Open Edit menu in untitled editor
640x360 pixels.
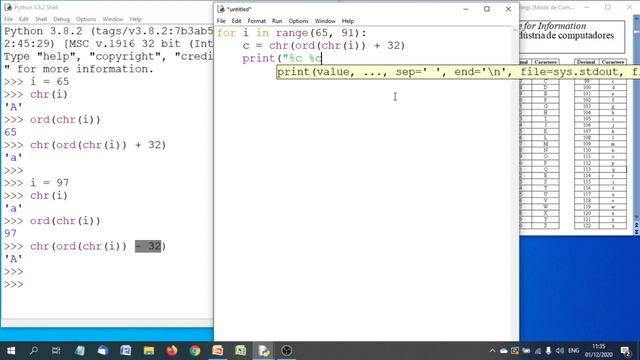coord(237,21)
